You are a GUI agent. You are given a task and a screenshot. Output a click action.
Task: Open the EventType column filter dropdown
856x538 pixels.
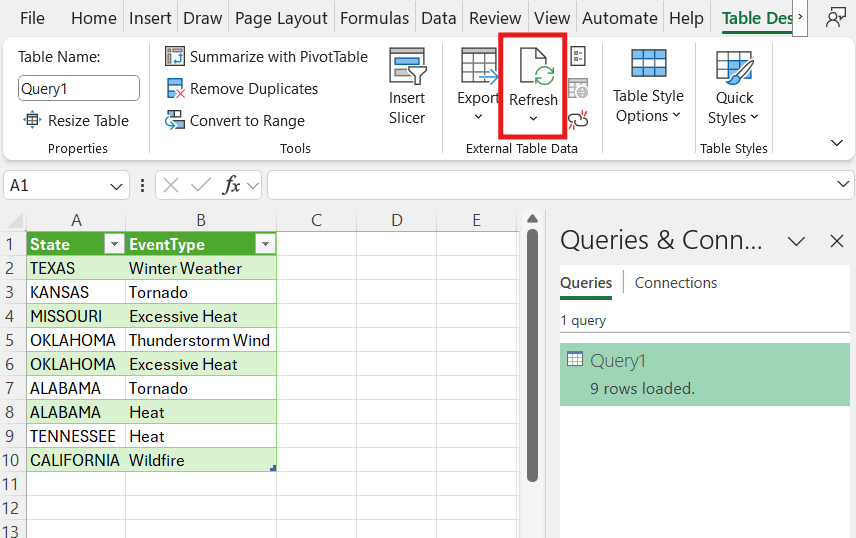(x=265, y=244)
